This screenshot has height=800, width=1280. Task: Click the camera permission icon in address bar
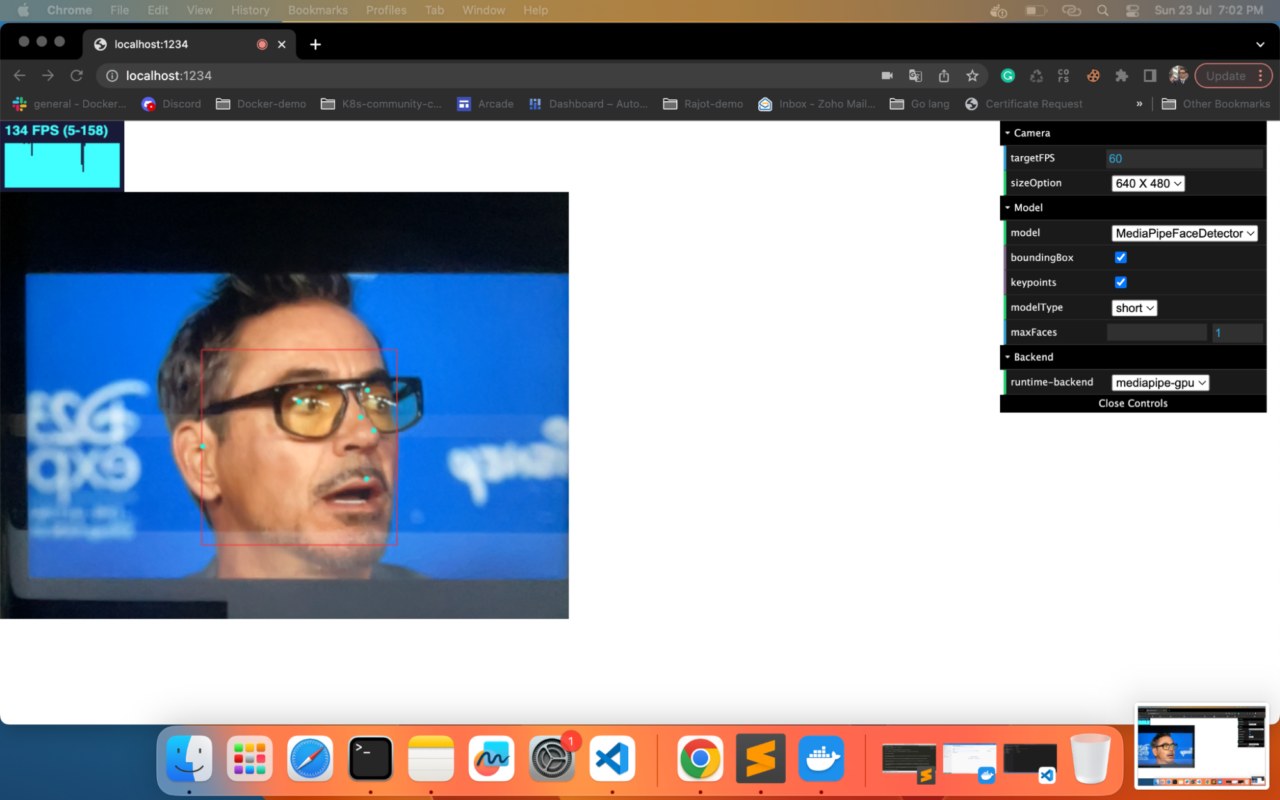click(x=888, y=75)
